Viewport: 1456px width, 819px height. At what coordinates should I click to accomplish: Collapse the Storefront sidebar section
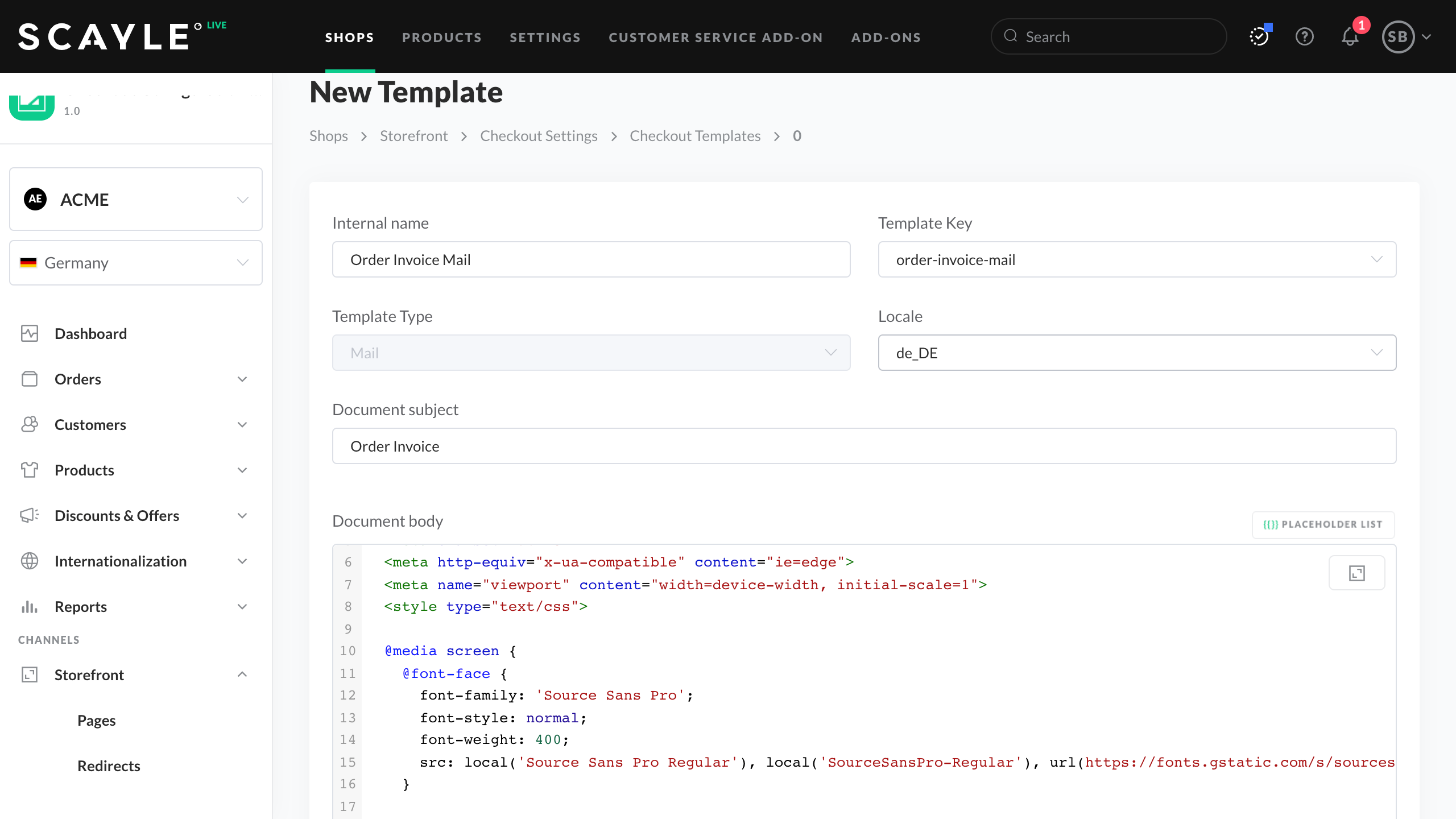pos(242,675)
